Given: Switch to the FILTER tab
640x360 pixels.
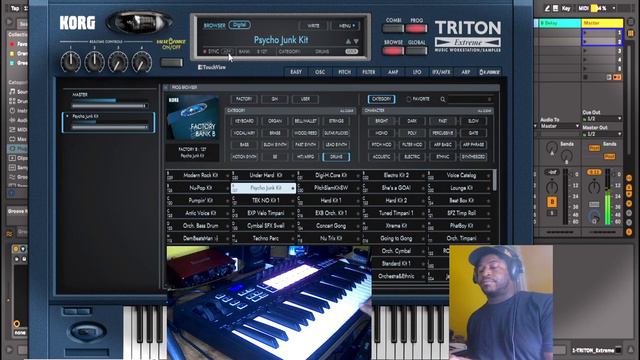Looking at the screenshot, I should (x=369, y=72).
